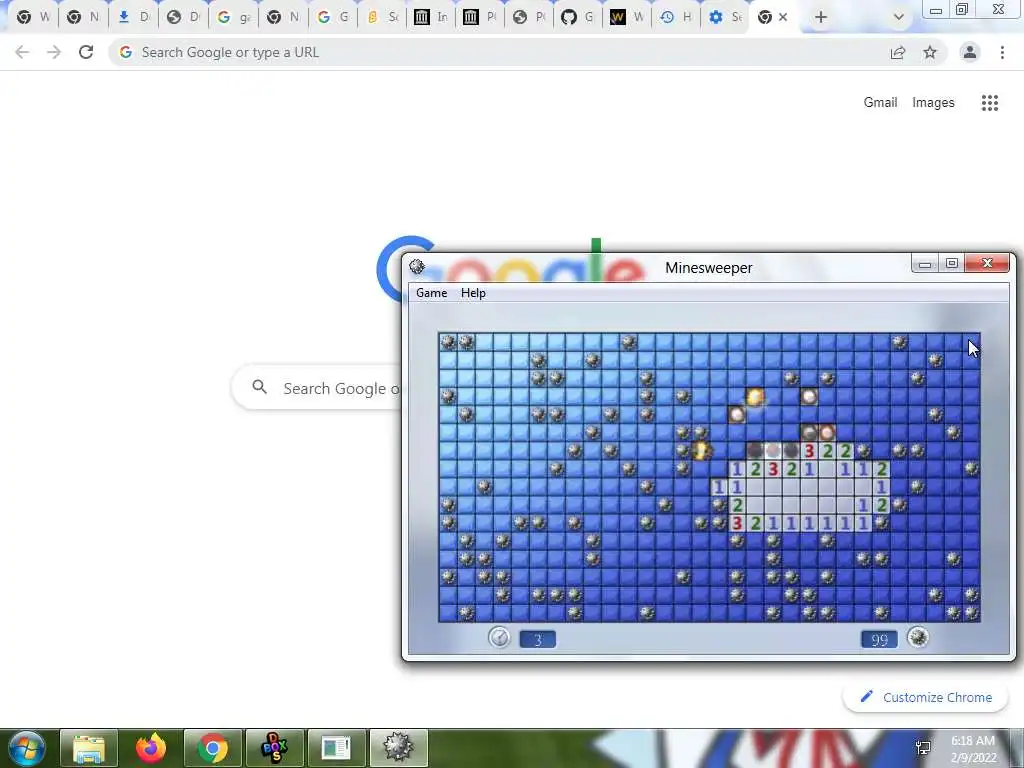Viewport: 1024px width, 768px height.
Task: Switch to the Settings tab with the gear icon
Action: click(726, 17)
